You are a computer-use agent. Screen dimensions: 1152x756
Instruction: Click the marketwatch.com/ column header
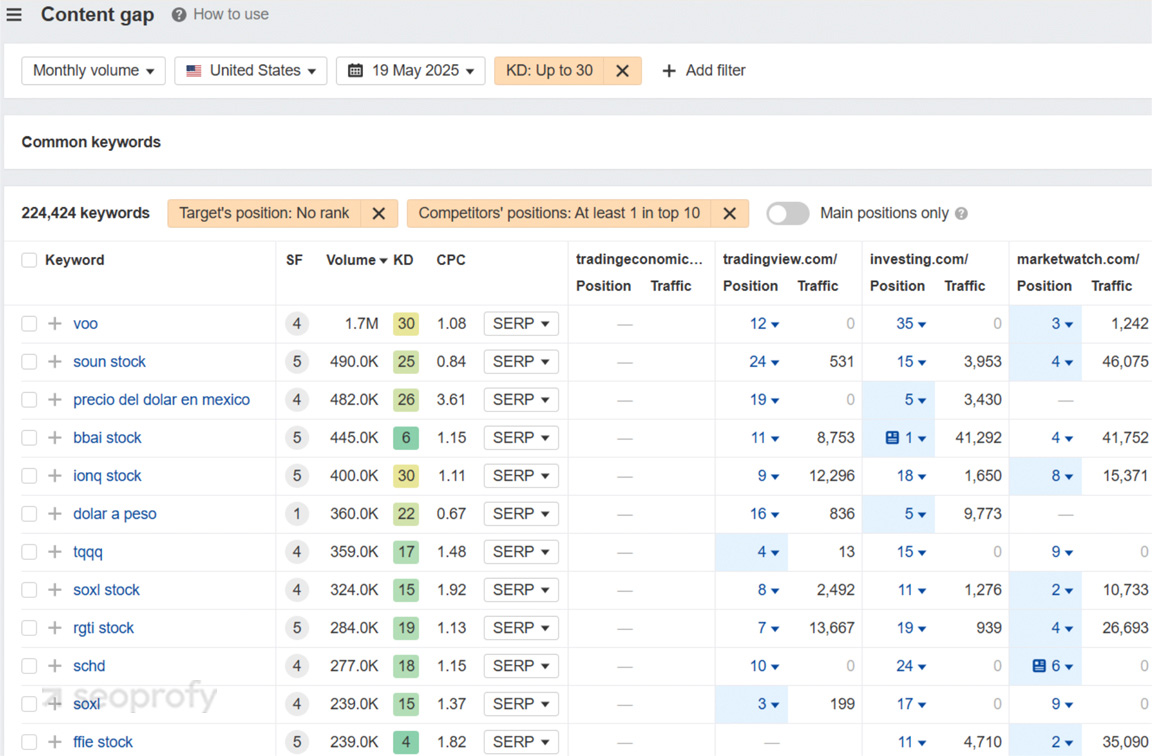pyautogui.click(x=1078, y=259)
